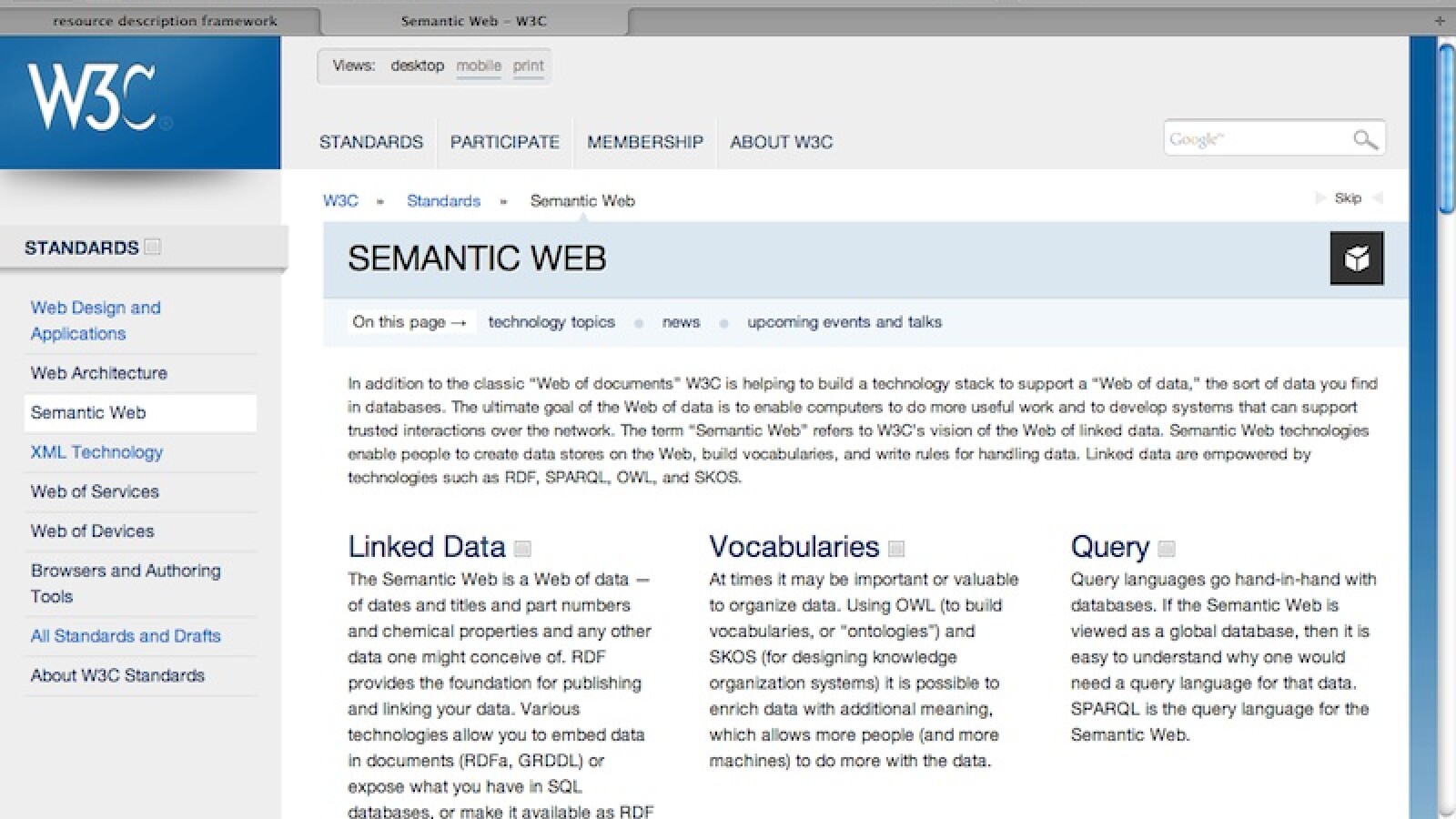Switch to mobile view

[x=479, y=66]
